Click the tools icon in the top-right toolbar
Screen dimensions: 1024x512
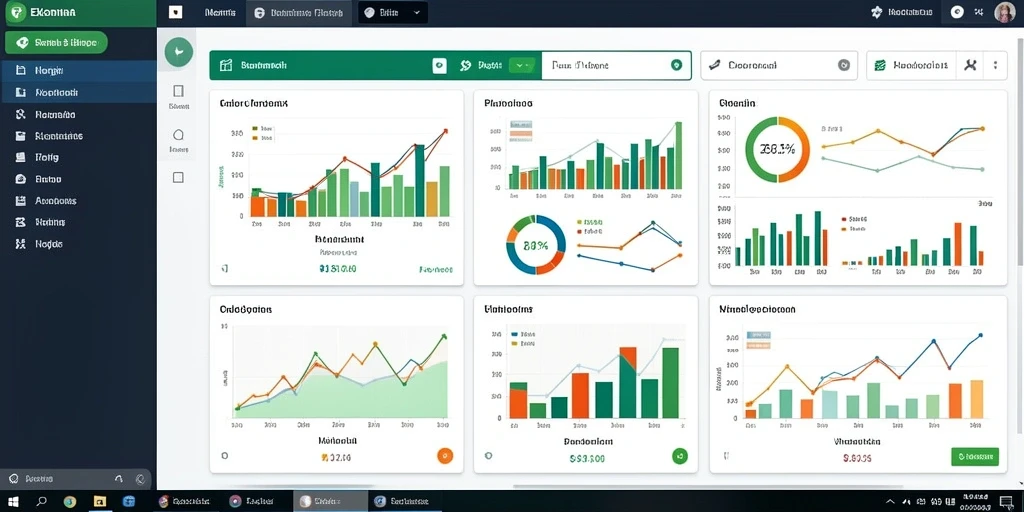970,65
